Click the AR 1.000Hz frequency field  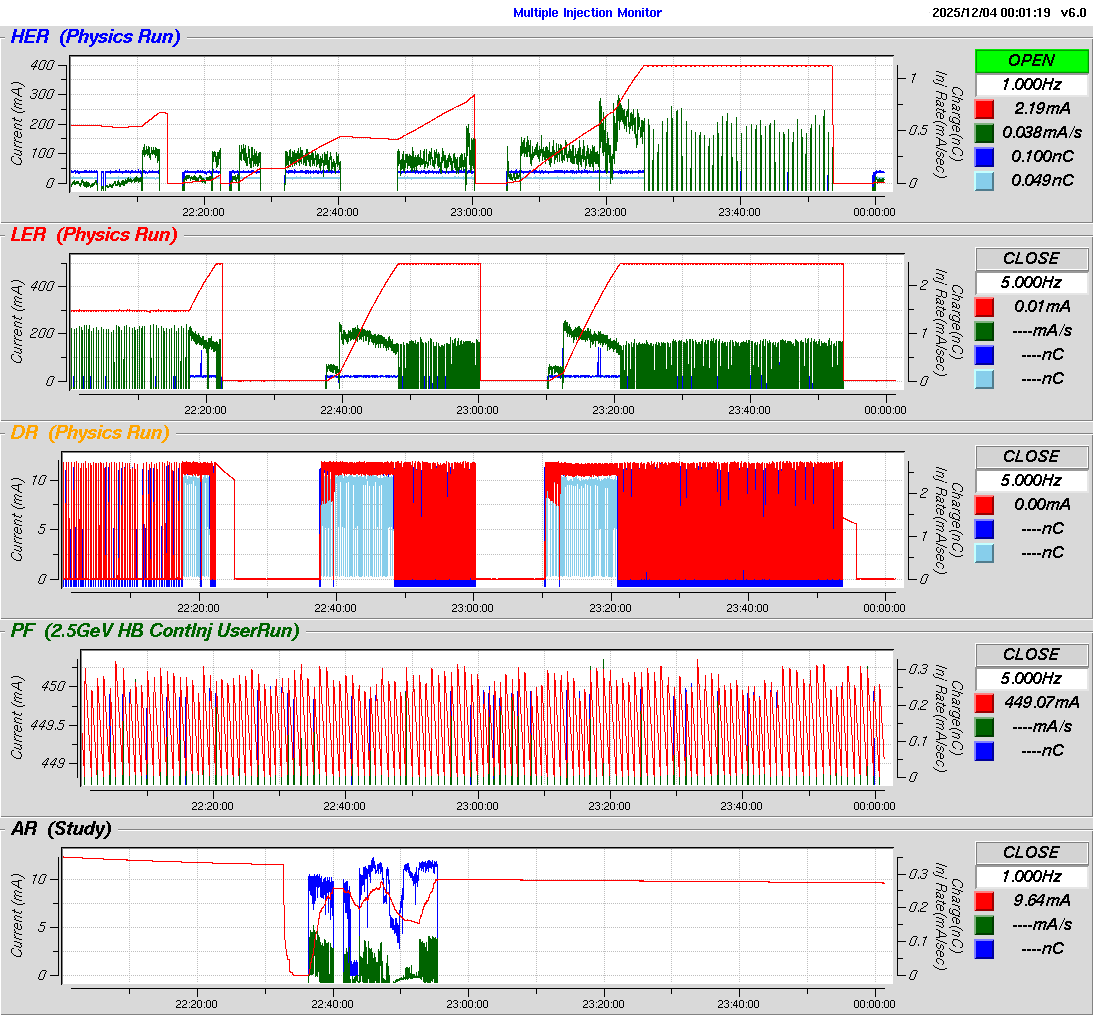1031,876
